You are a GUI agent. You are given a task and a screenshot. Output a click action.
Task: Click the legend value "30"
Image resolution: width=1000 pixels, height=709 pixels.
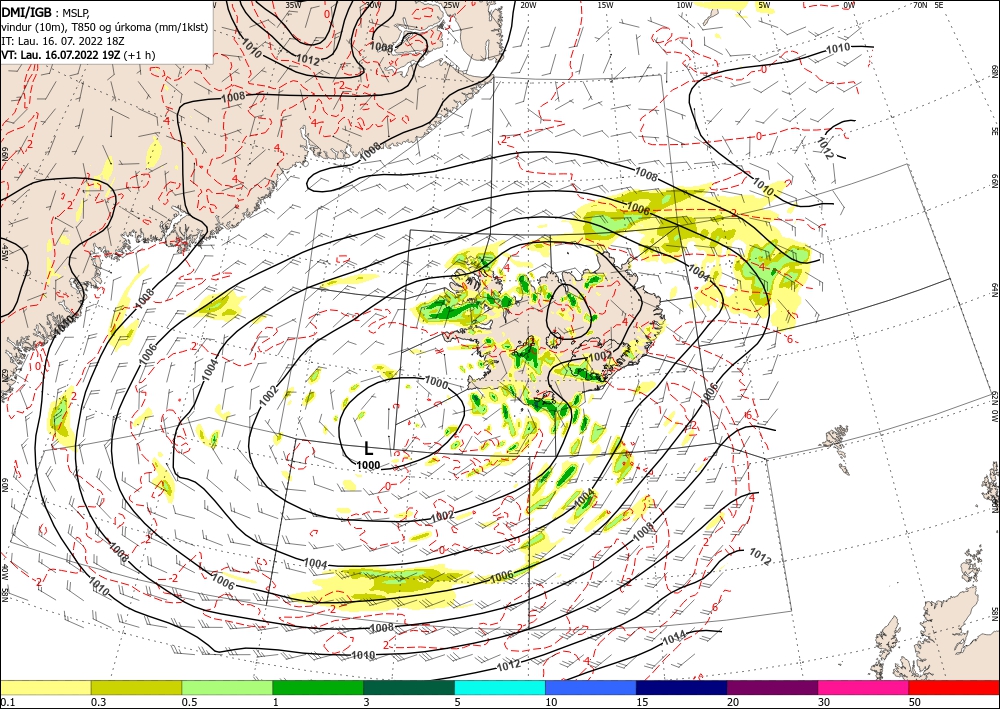(x=824, y=702)
